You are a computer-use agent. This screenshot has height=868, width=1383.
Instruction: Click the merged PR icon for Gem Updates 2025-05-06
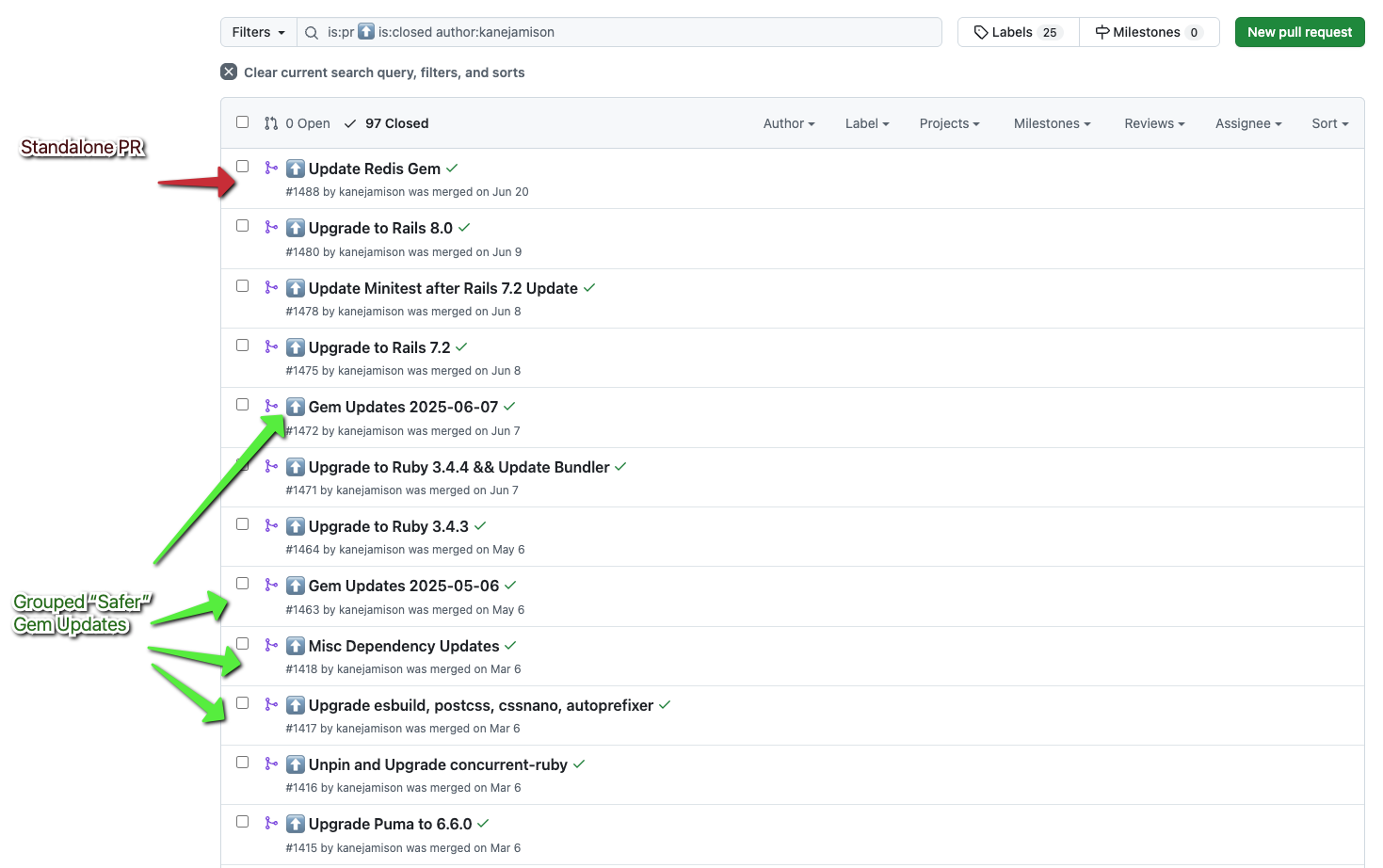coord(271,585)
